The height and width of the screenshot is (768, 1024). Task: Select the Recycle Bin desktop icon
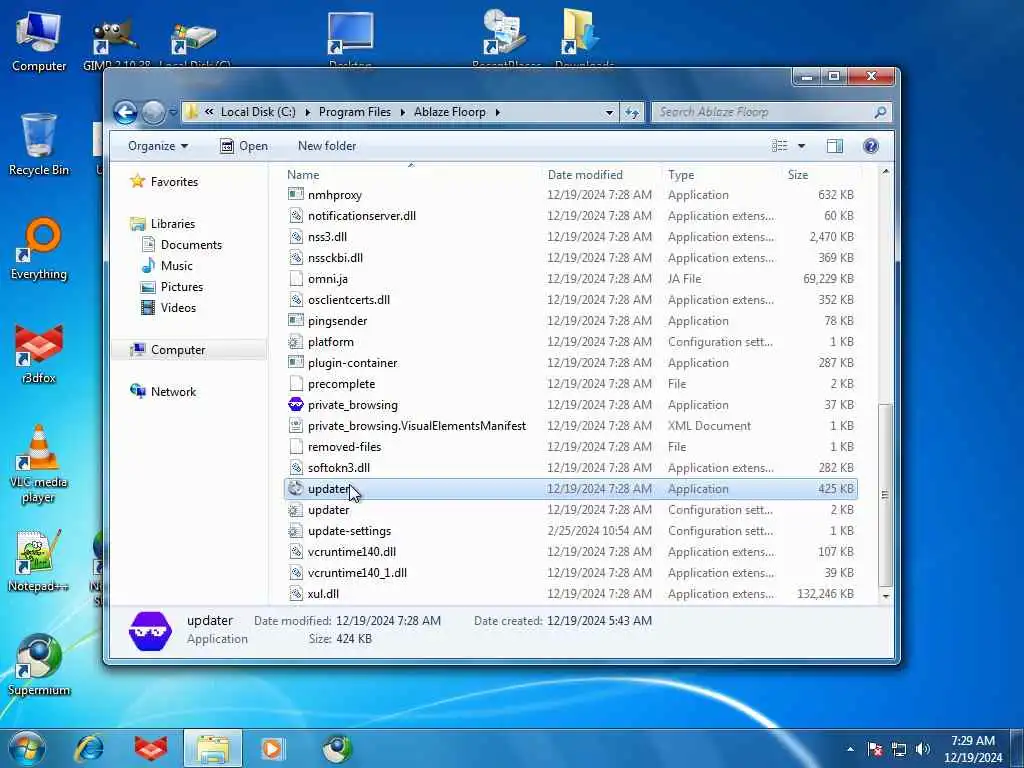[39, 144]
